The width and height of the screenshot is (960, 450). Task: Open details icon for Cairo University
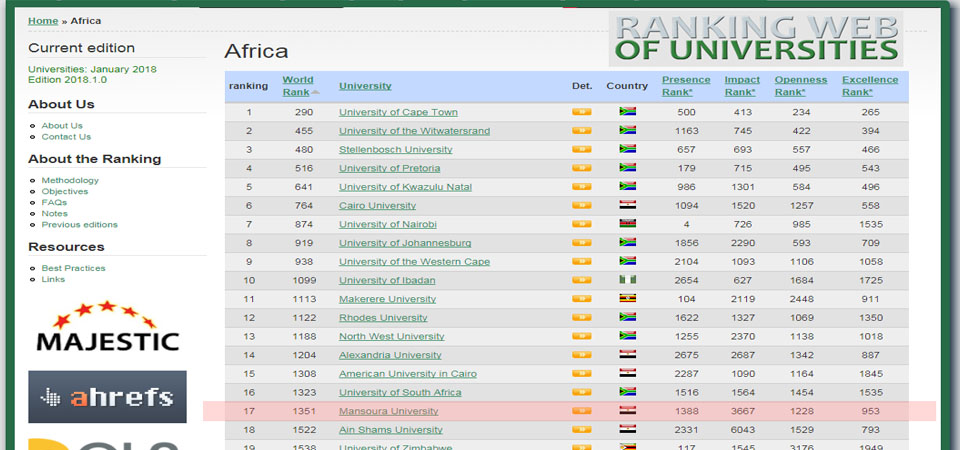coord(582,205)
